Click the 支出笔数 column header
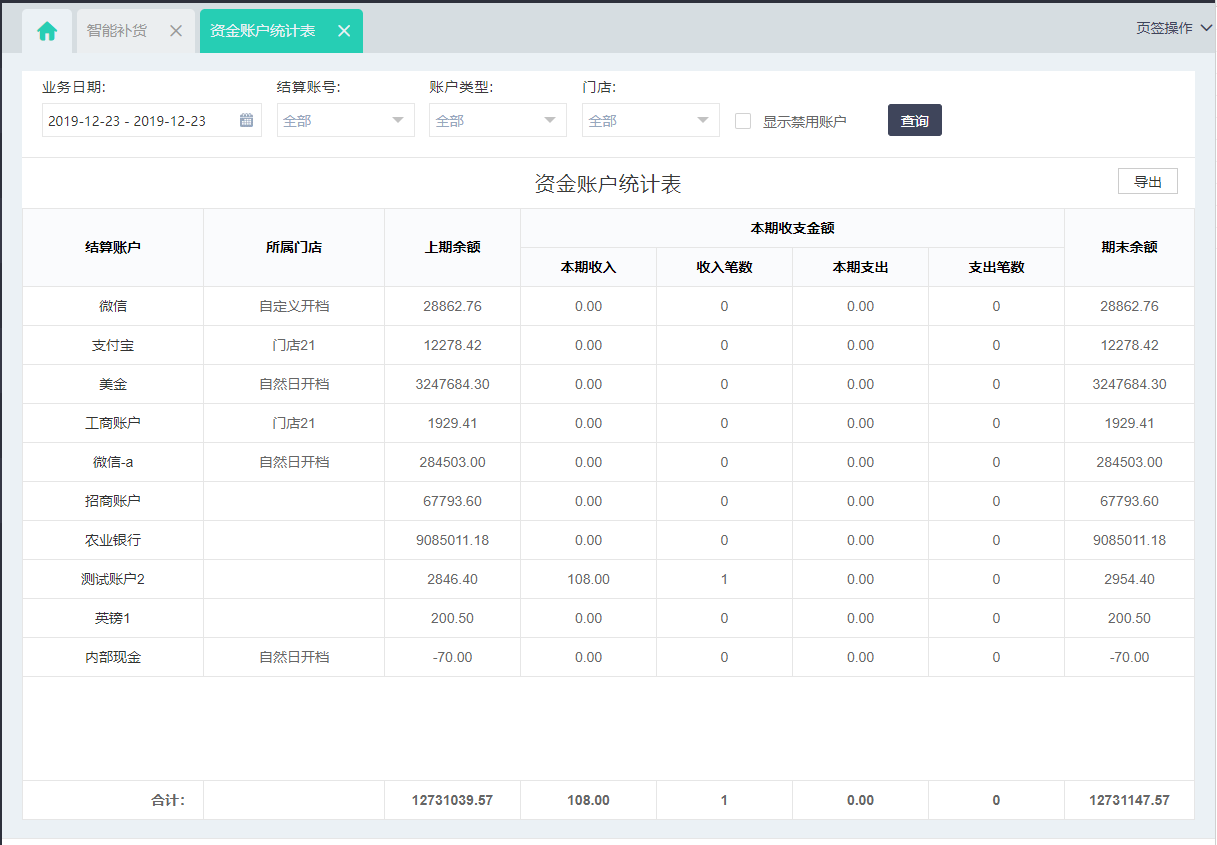 coord(997,267)
